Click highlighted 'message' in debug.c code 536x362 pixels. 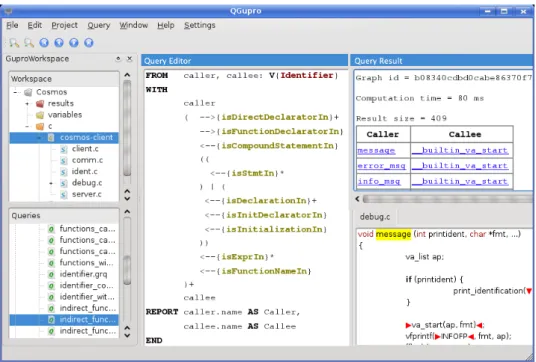click(x=393, y=234)
